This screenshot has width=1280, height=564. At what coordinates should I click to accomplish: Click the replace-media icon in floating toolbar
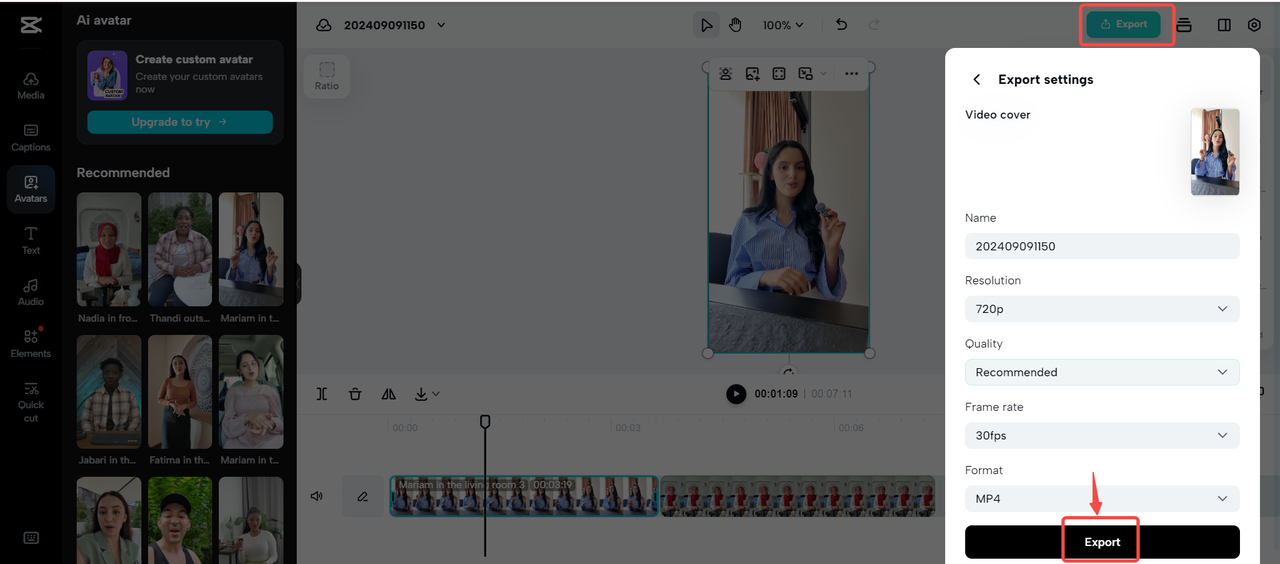pyautogui.click(x=806, y=73)
